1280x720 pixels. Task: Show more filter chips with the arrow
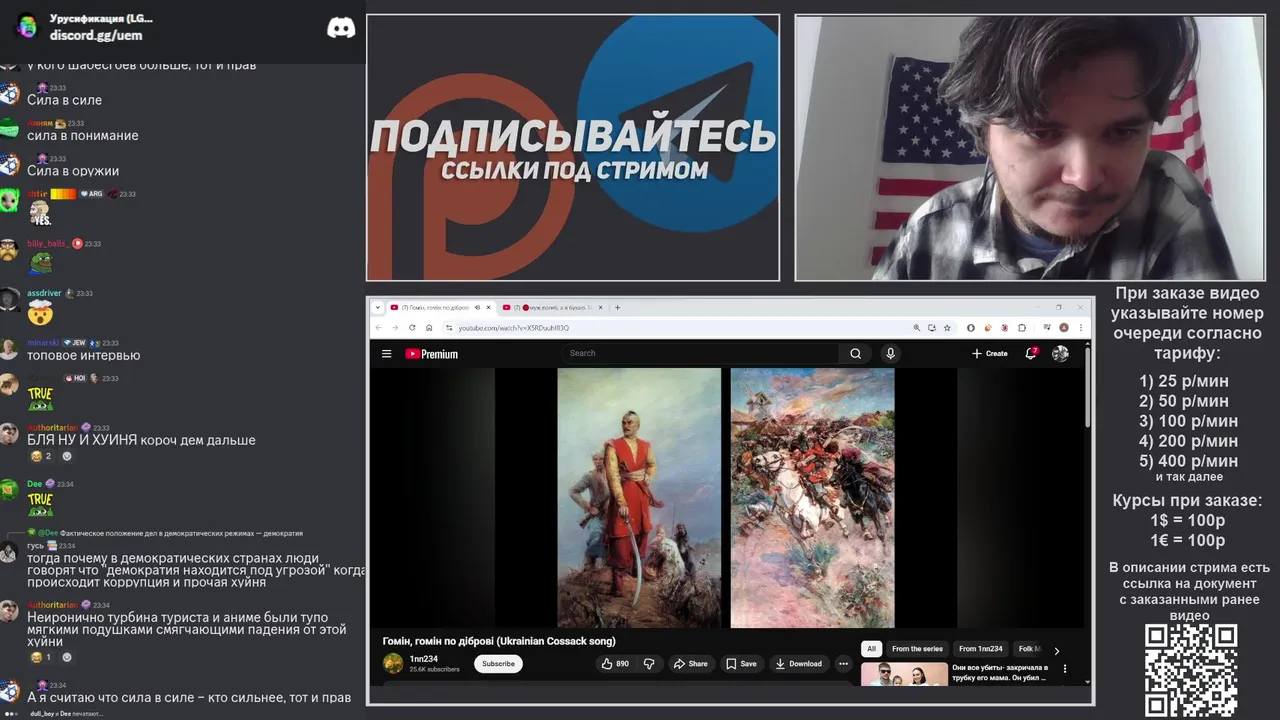click(x=1057, y=650)
